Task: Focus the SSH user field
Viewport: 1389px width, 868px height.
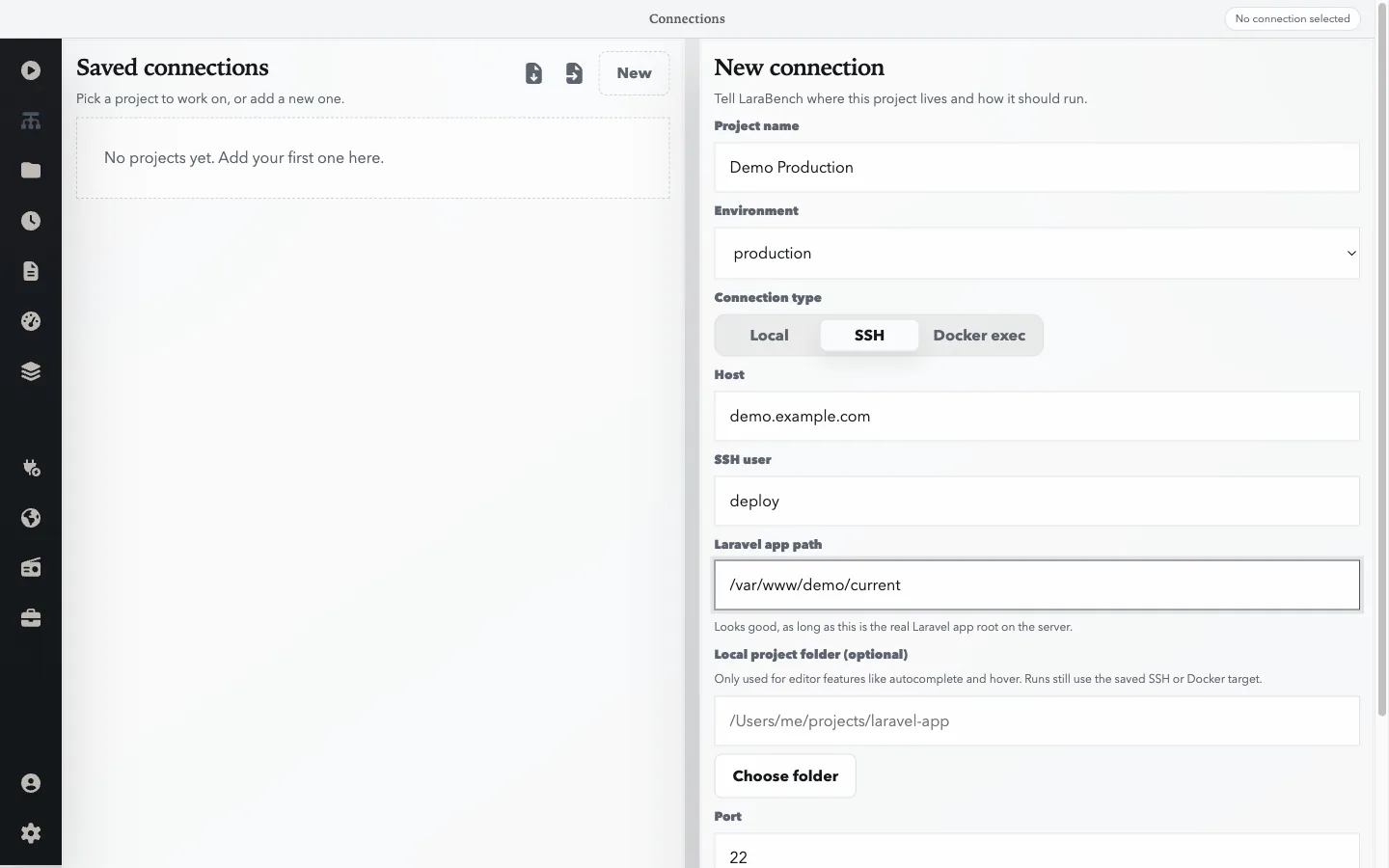Action: tap(1037, 502)
